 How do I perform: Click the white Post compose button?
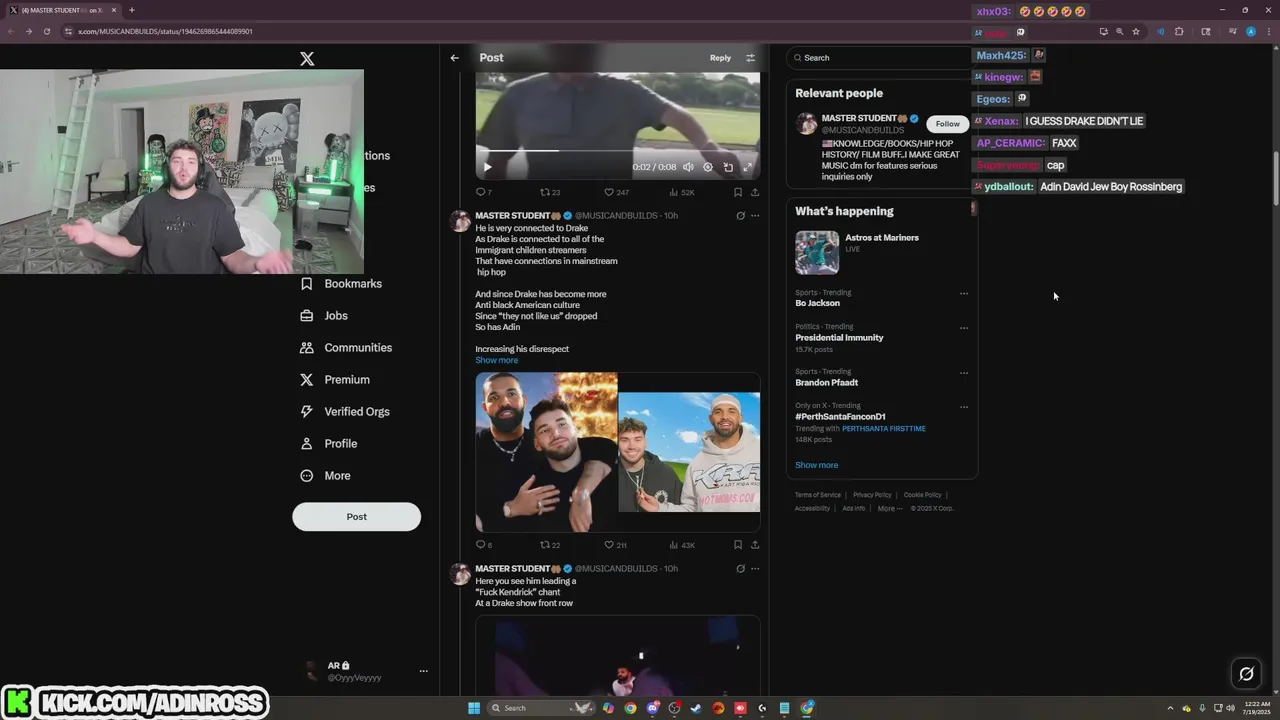click(x=356, y=517)
